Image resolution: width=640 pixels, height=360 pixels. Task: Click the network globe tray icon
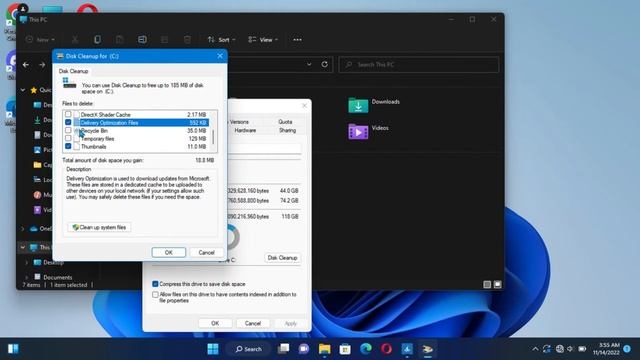560,349
